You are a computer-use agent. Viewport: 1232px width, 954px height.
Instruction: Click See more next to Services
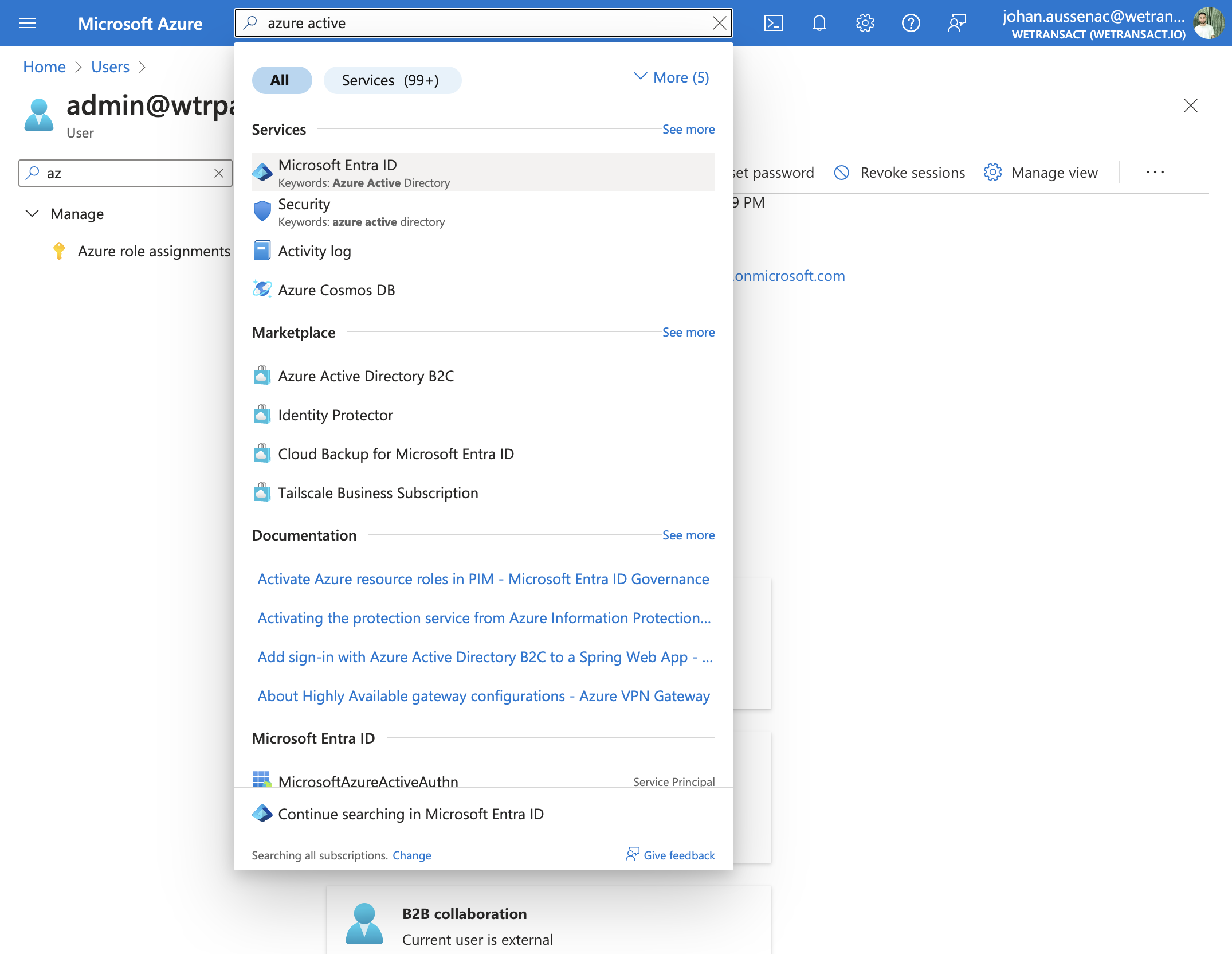click(x=688, y=130)
